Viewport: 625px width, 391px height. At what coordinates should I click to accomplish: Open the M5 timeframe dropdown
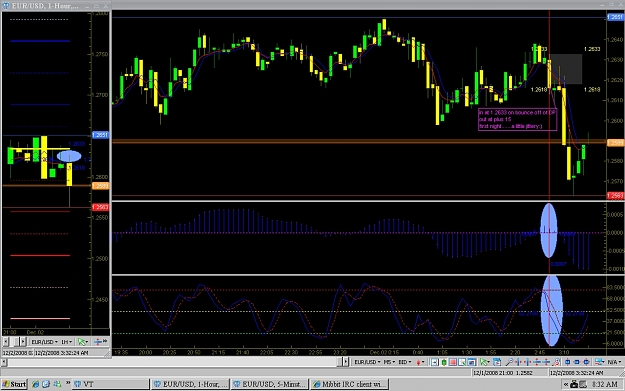tap(389, 362)
